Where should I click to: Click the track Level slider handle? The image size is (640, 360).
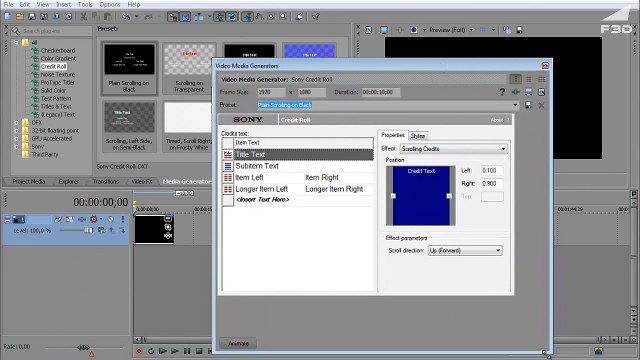(x=89, y=231)
